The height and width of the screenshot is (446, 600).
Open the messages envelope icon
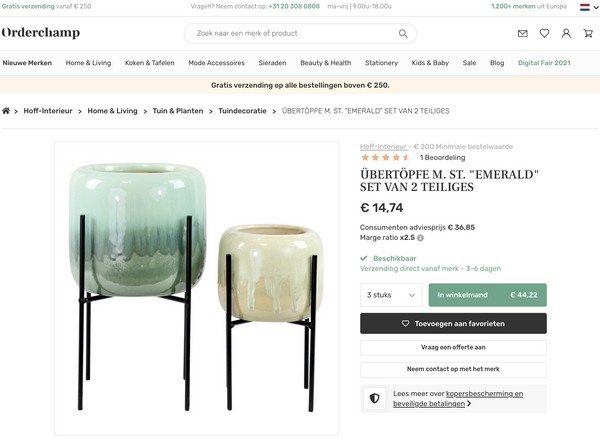(x=522, y=34)
